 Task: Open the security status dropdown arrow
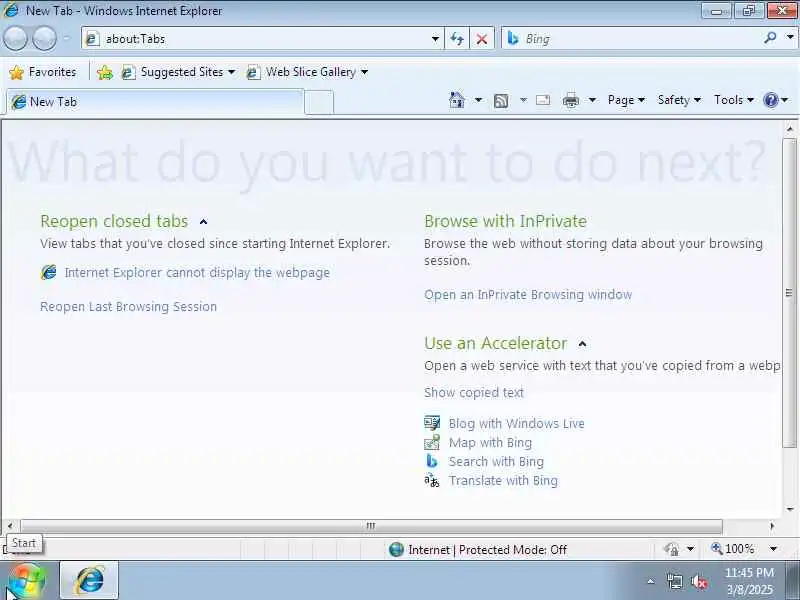pyautogui.click(x=690, y=549)
